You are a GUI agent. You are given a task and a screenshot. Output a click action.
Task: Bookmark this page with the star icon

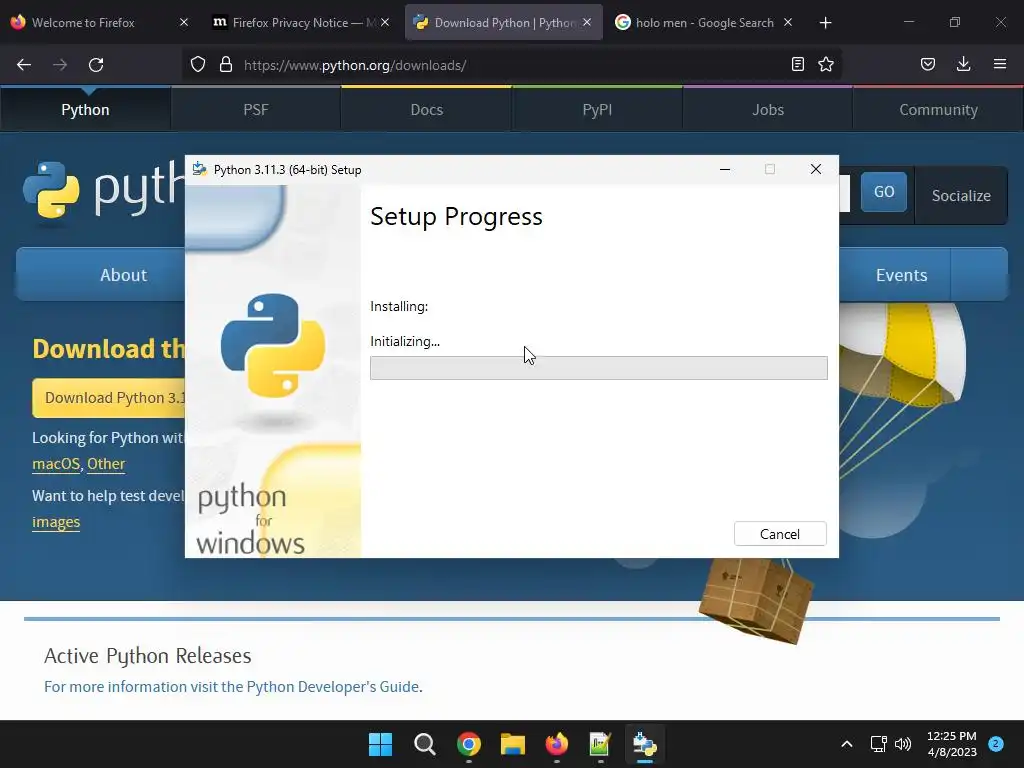click(x=826, y=65)
